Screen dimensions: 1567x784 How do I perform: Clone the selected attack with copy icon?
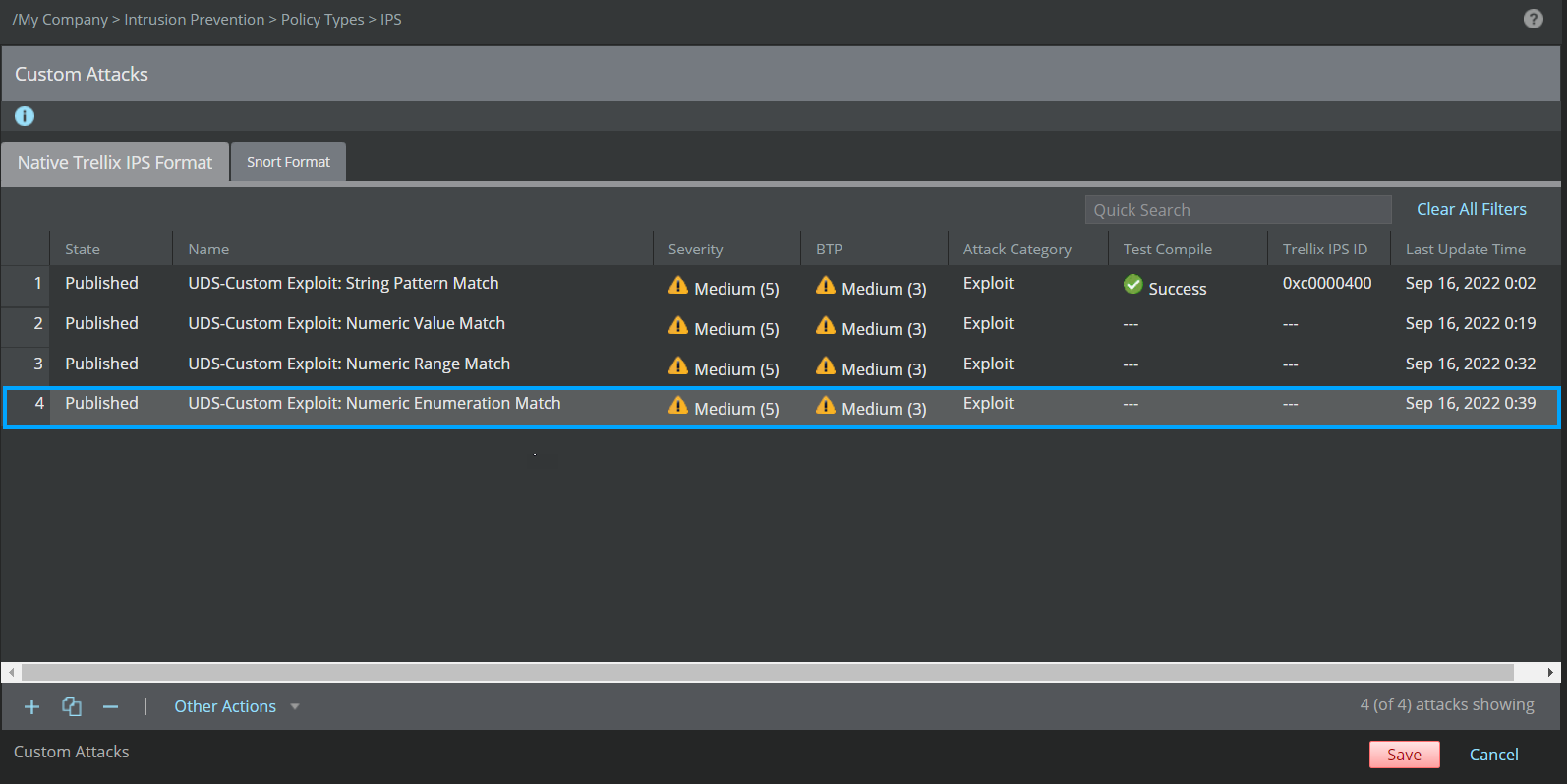tap(72, 706)
